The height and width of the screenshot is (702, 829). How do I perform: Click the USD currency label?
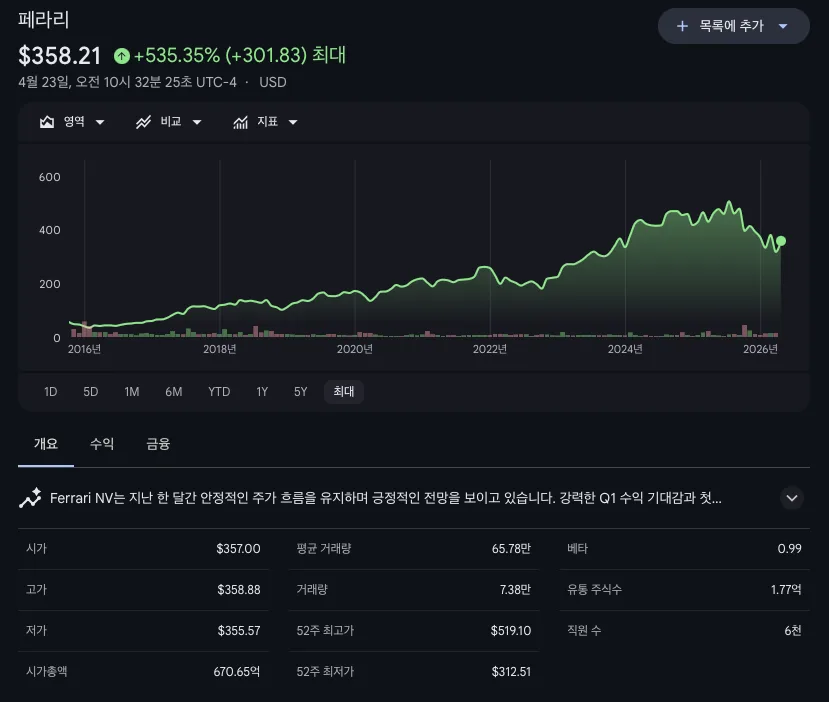click(272, 82)
